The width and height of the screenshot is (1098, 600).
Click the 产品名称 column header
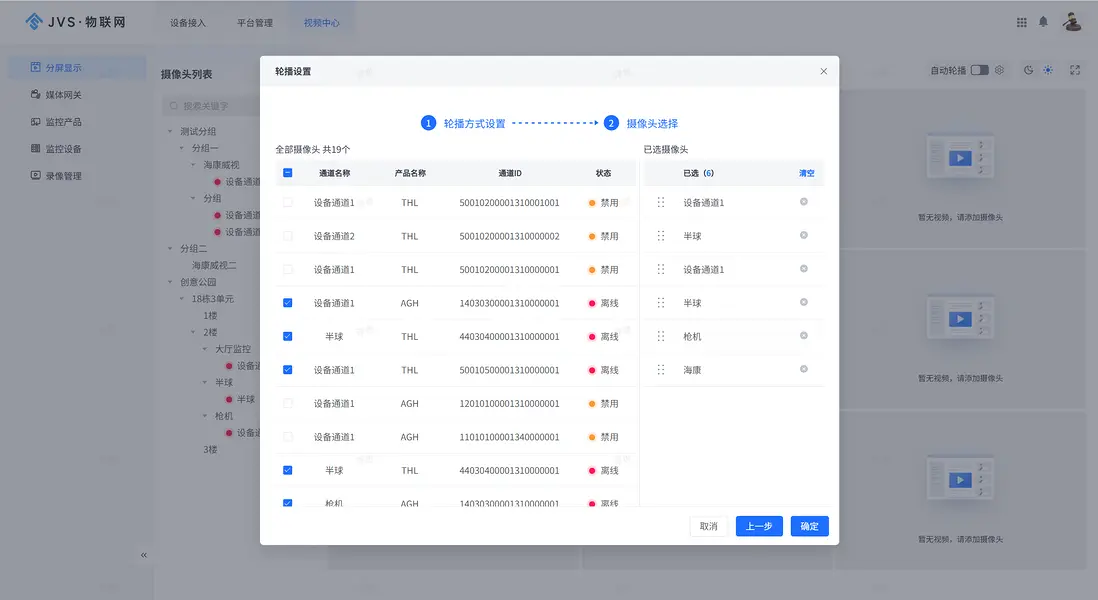tap(410, 173)
